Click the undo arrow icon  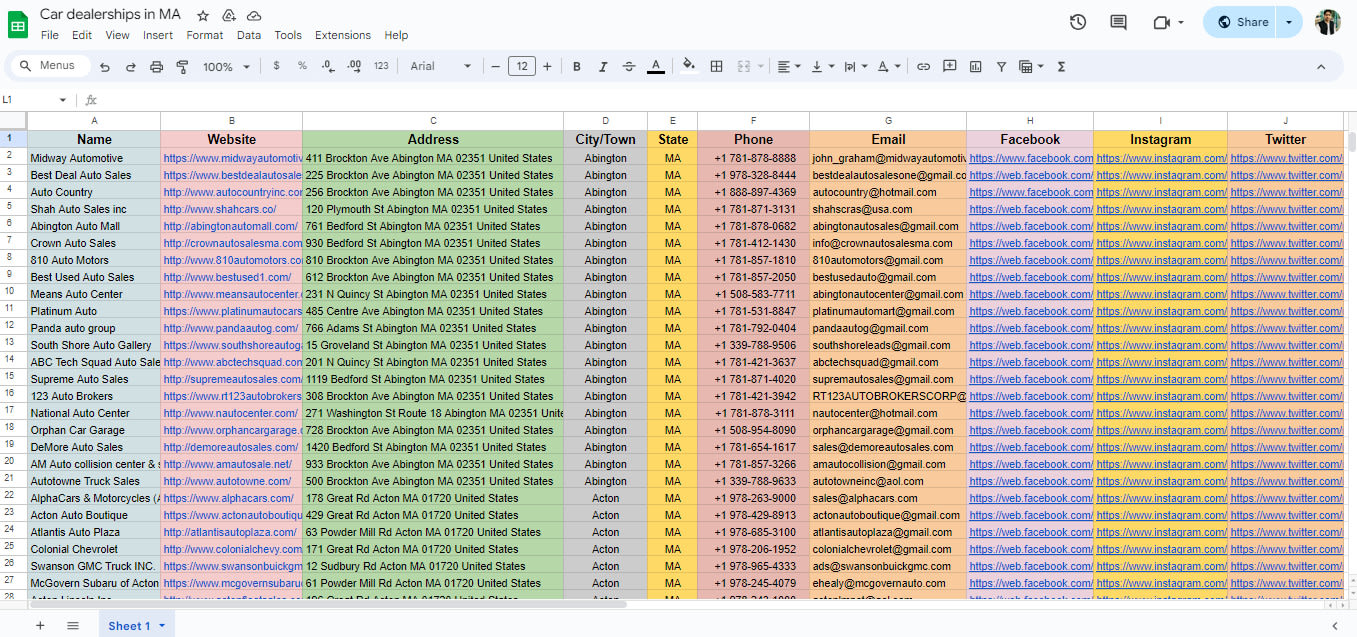(104, 67)
